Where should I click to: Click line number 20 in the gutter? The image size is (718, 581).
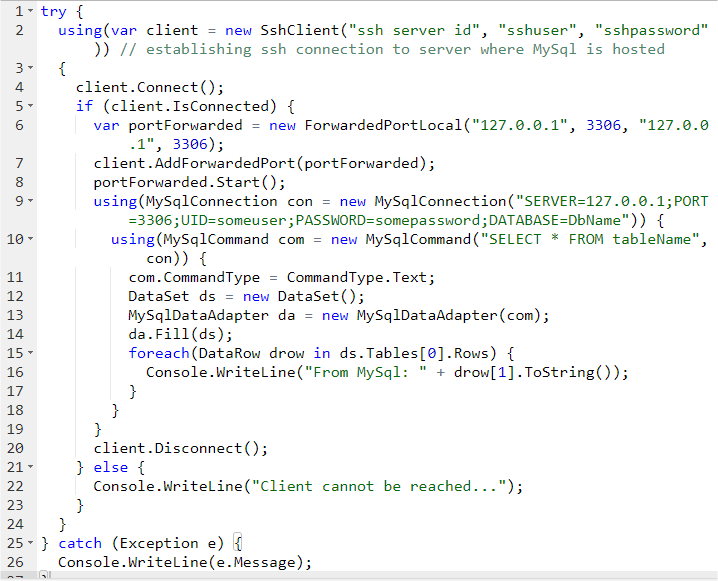pyautogui.click(x=16, y=448)
